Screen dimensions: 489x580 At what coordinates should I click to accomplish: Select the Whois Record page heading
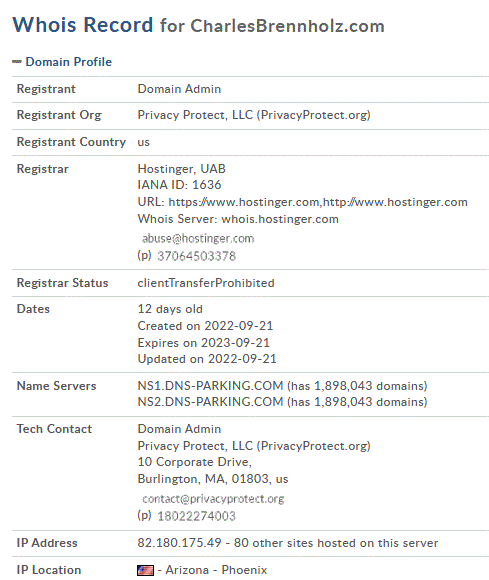82,25
